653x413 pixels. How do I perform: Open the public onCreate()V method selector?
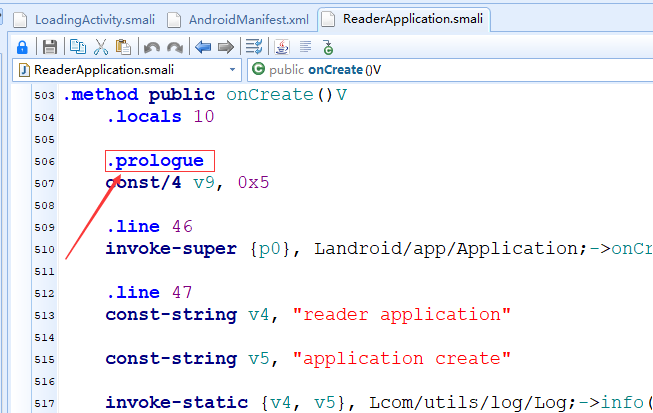(450, 70)
